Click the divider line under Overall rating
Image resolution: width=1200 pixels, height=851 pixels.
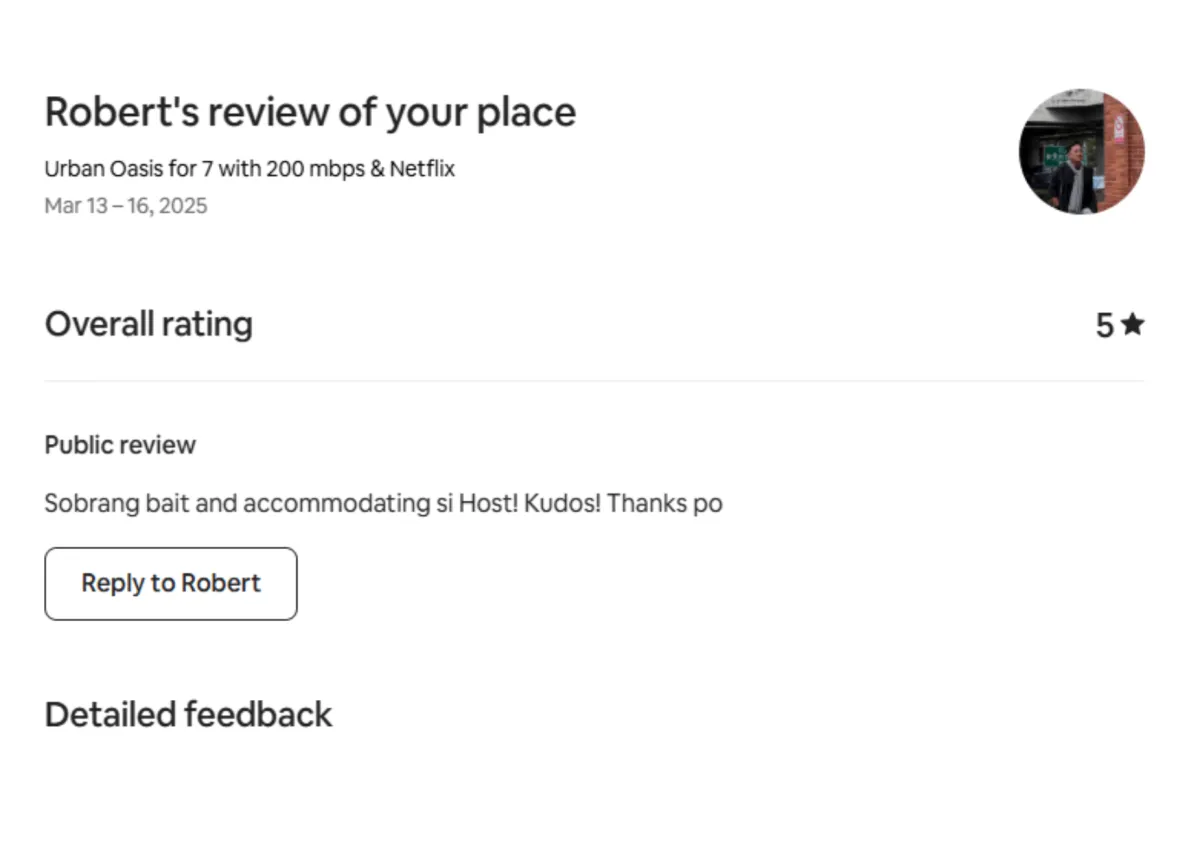595,381
